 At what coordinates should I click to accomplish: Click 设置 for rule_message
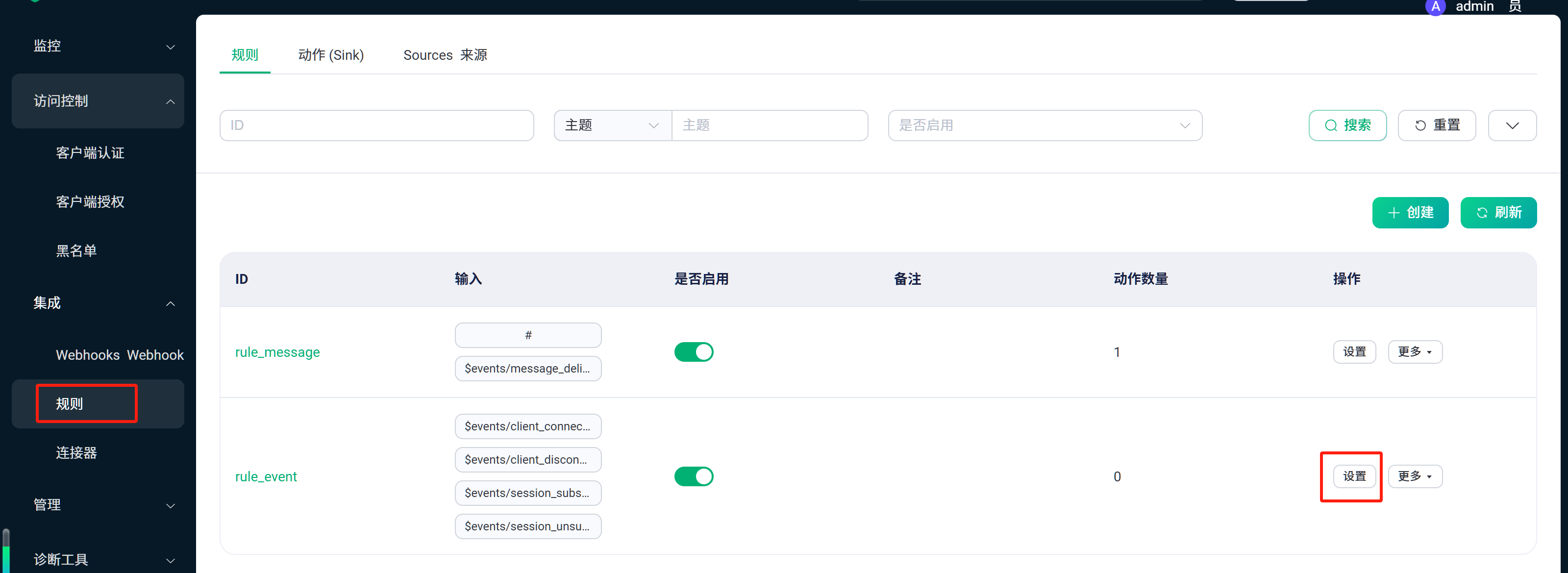point(1354,352)
